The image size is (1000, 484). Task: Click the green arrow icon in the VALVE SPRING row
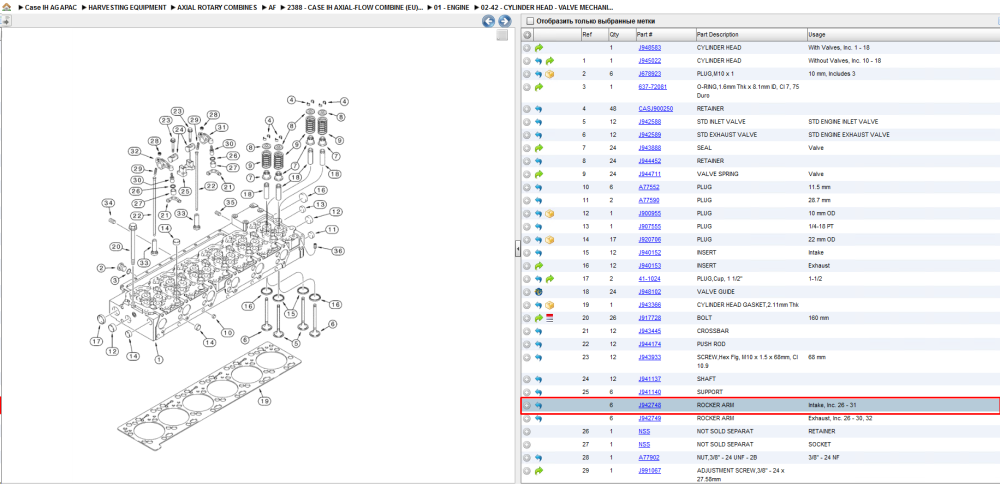pos(539,174)
